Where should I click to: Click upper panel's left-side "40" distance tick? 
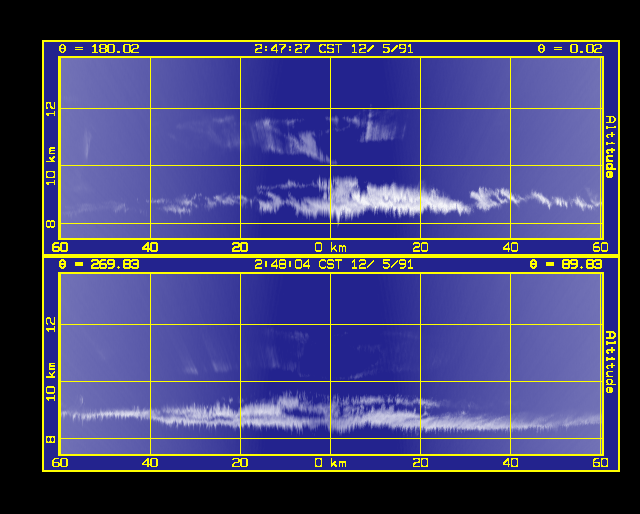pyautogui.click(x=150, y=247)
